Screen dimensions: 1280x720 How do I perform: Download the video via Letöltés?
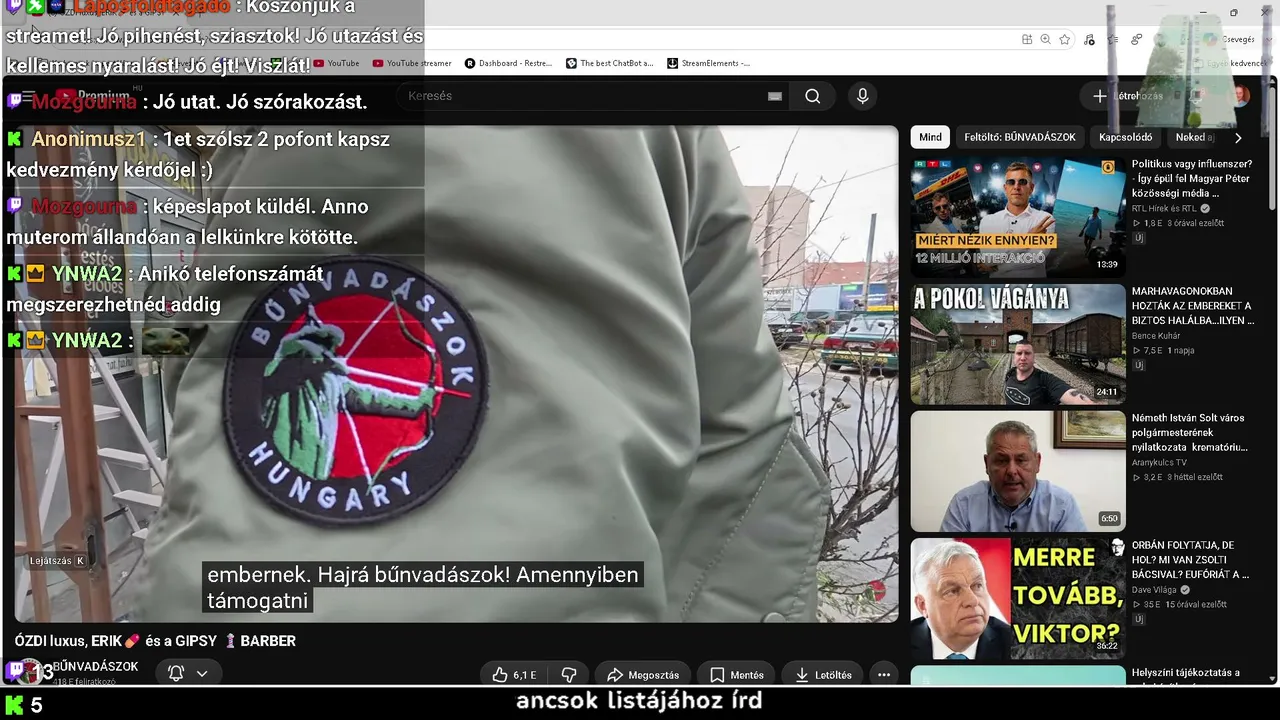click(x=823, y=675)
